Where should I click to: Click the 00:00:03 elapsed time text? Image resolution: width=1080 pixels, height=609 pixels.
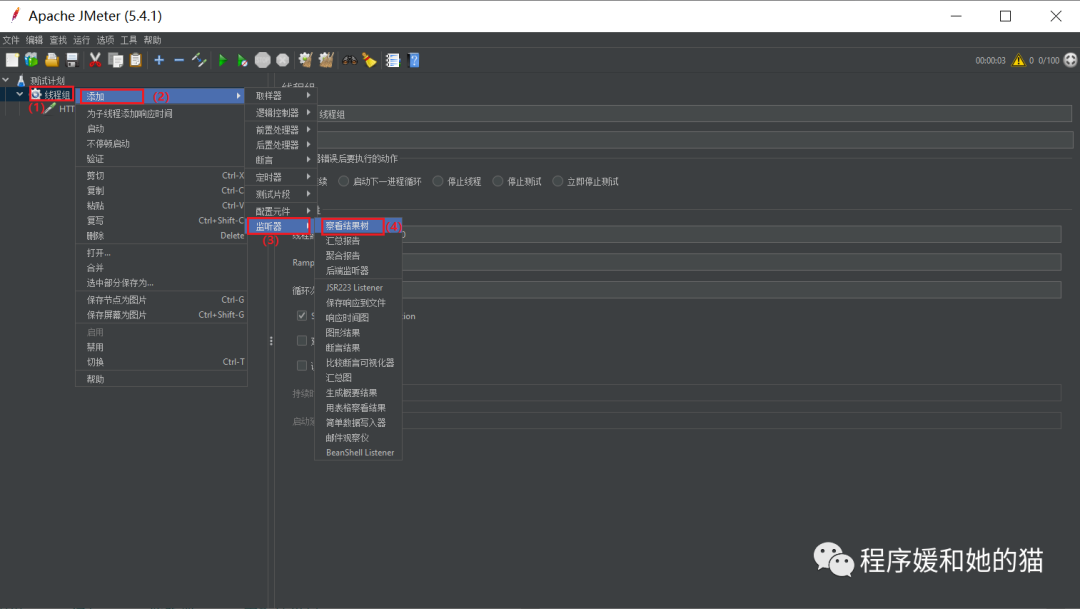click(990, 61)
